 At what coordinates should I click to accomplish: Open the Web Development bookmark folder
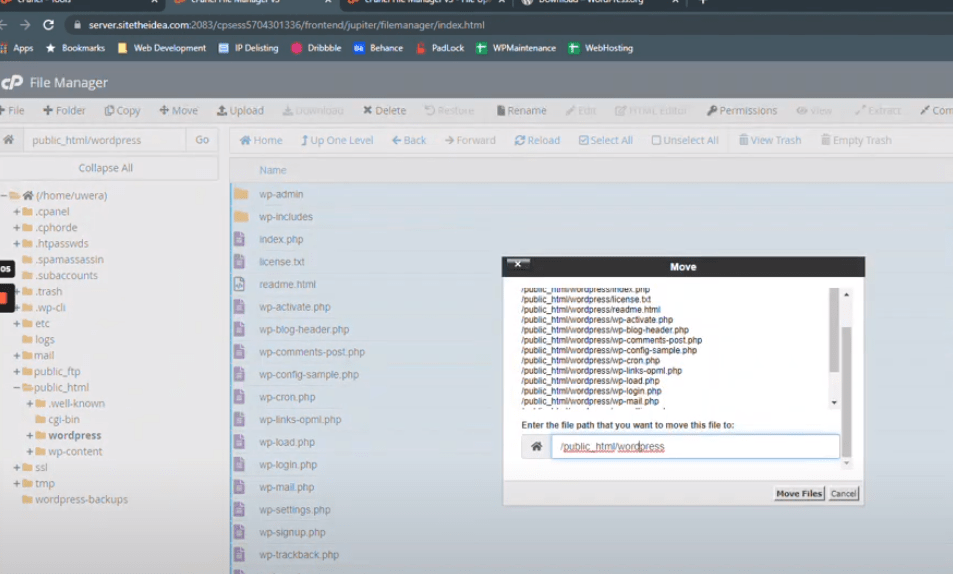click(x=162, y=48)
